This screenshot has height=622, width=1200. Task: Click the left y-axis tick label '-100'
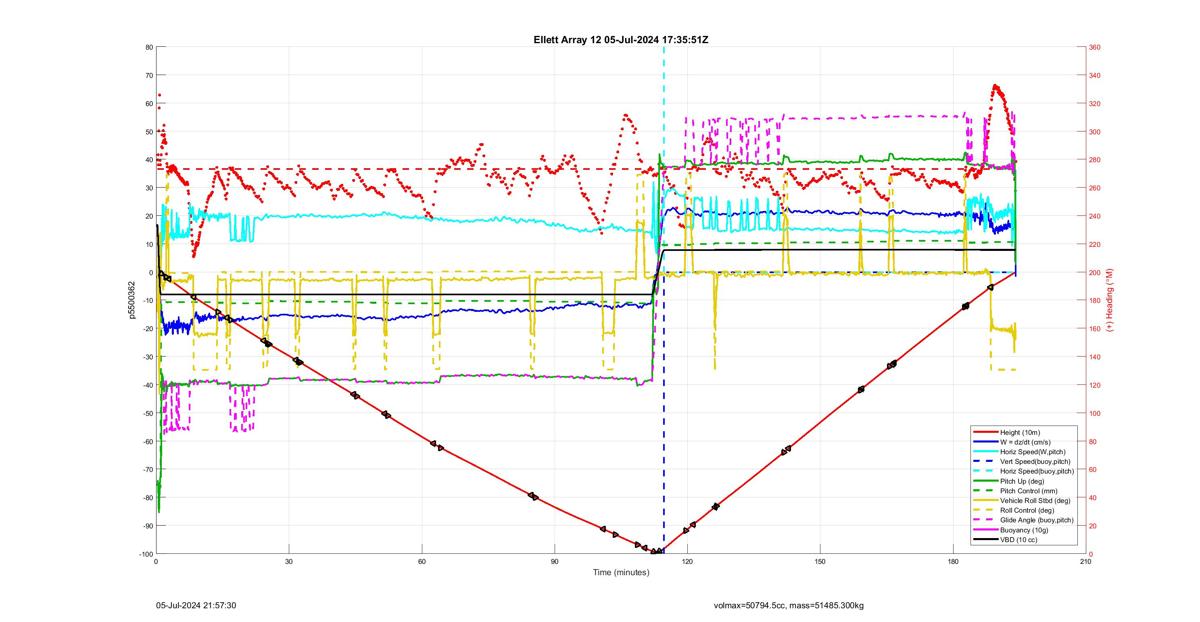coord(145,554)
